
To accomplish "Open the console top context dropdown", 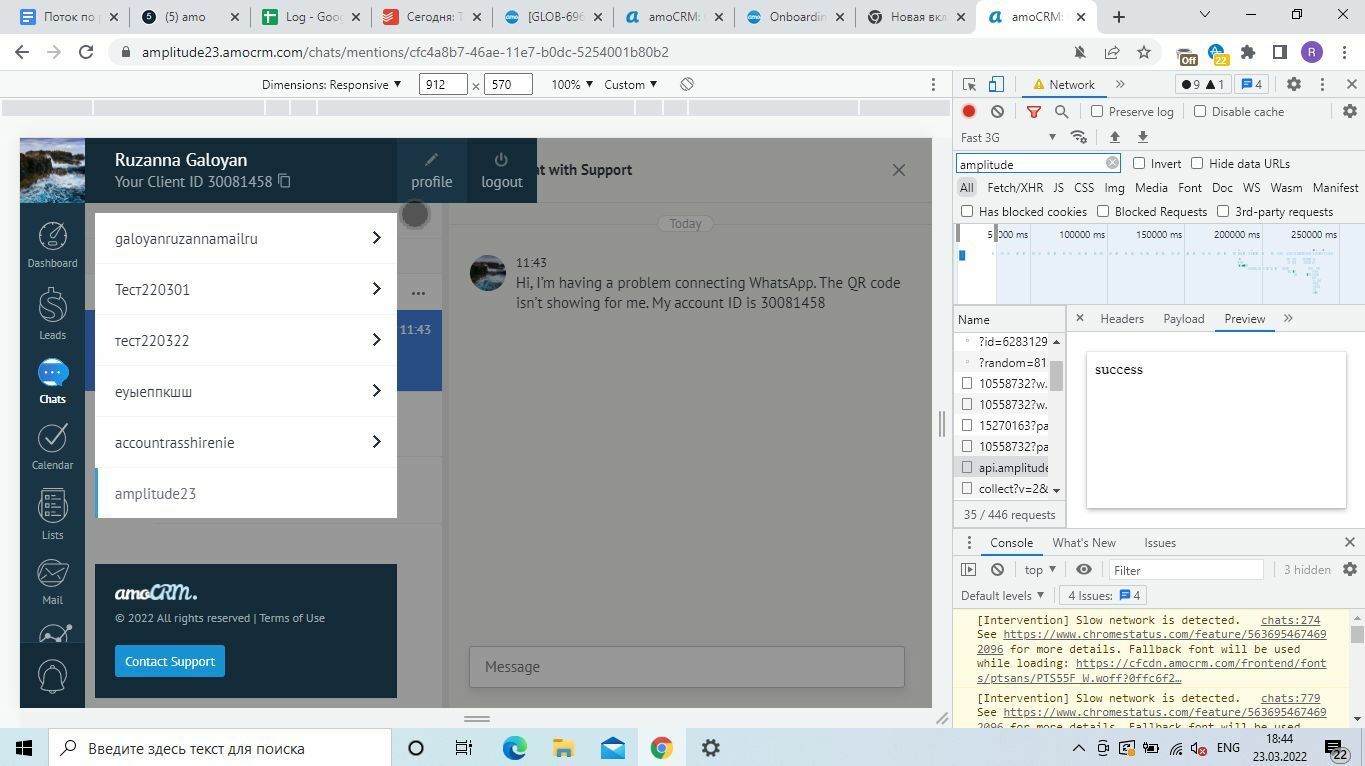I will (x=1040, y=570).
